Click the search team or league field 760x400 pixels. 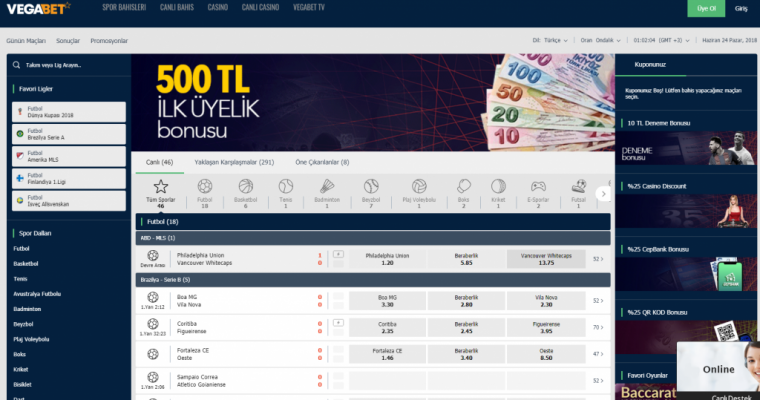(x=69, y=65)
